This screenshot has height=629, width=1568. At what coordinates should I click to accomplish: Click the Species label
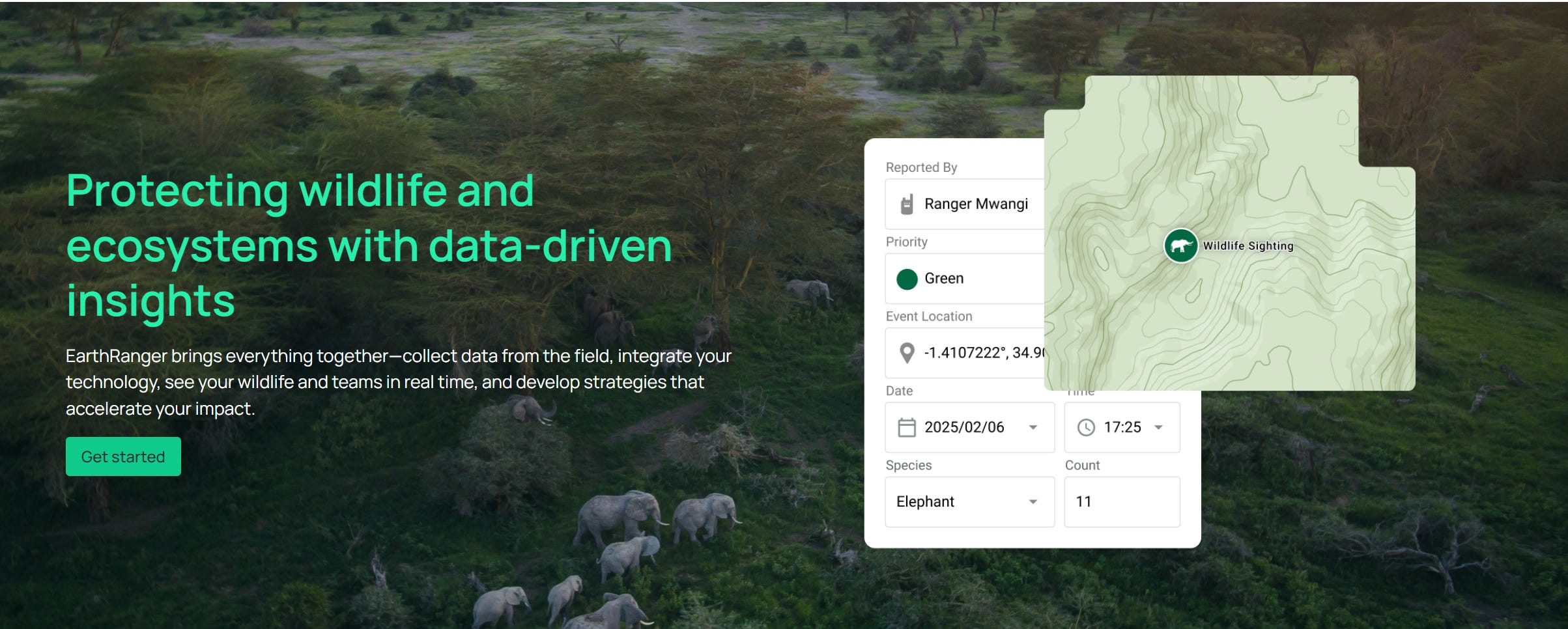(x=908, y=465)
